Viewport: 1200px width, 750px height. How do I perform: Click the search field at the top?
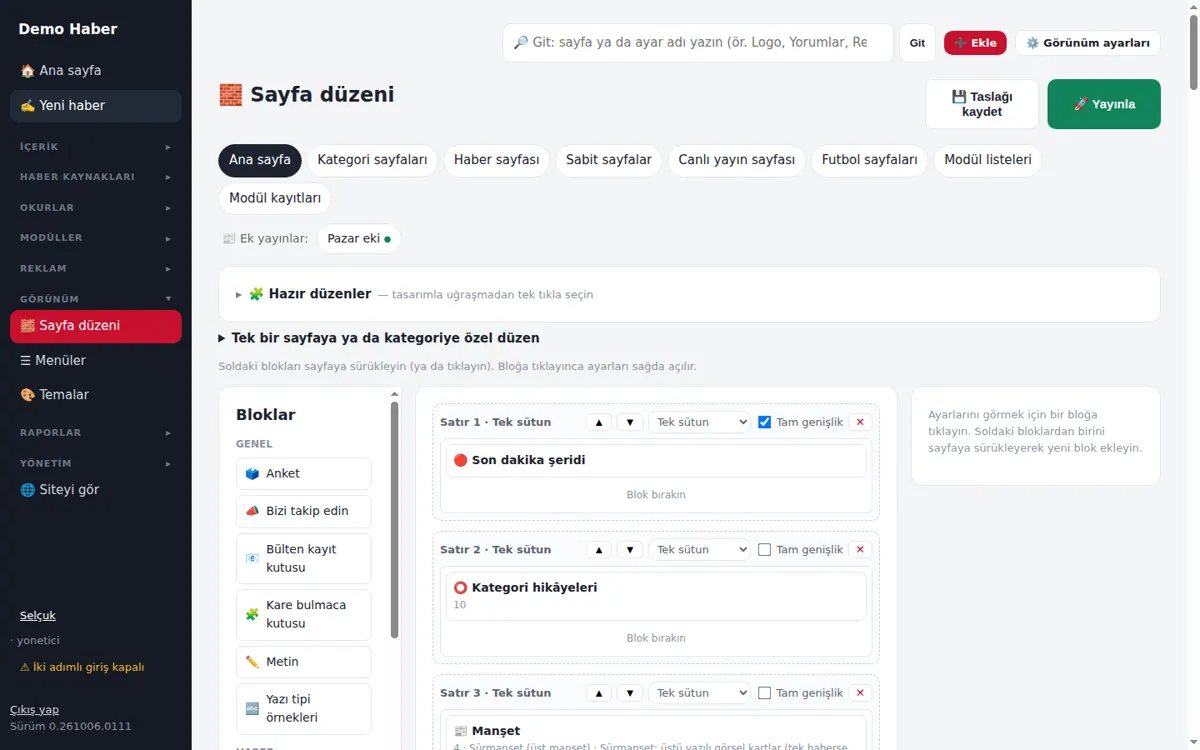click(x=698, y=43)
